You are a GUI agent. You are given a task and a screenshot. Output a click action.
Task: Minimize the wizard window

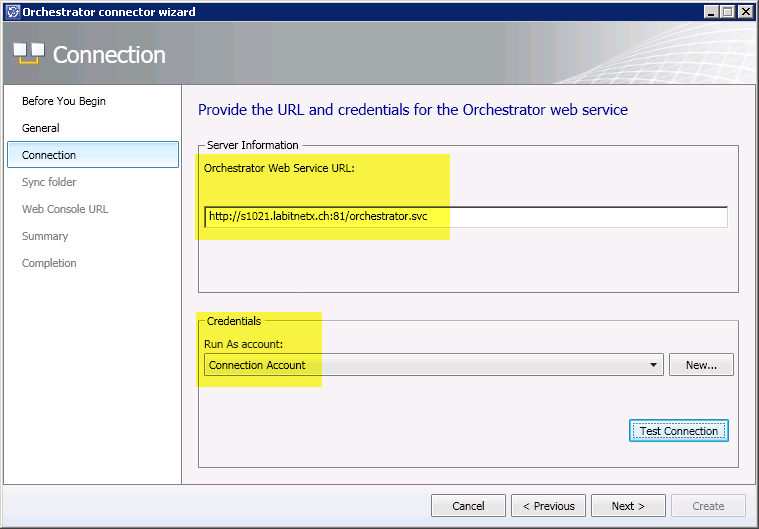[712, 12]
